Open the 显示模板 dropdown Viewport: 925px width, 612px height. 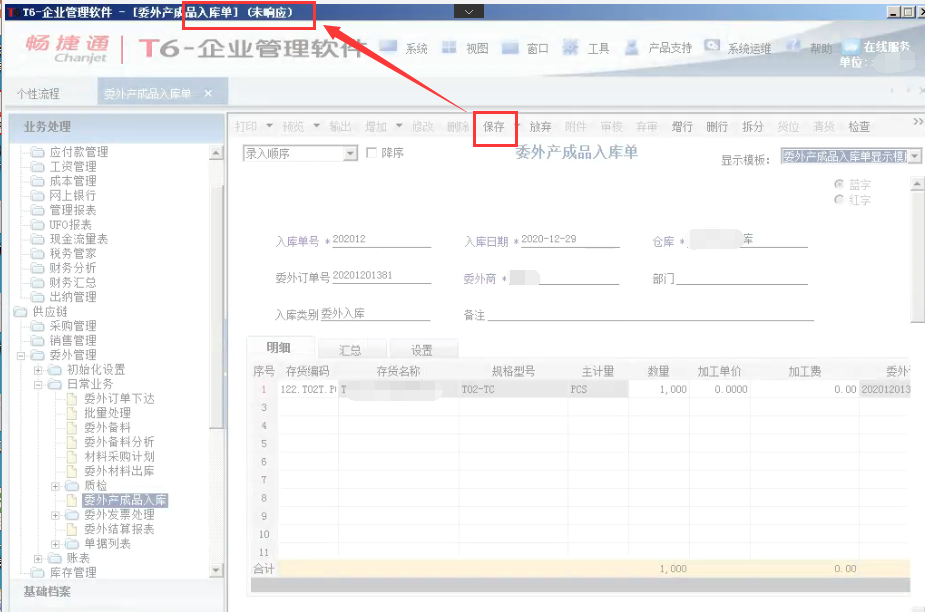[914, 156]
